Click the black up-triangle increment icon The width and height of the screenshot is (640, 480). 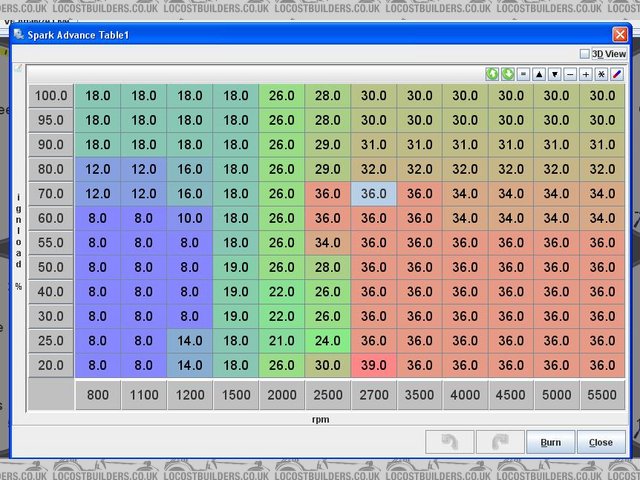(539, 74)
